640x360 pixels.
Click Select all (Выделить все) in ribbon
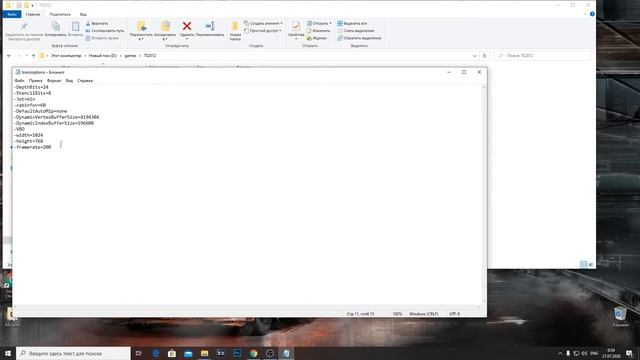click(352, 23)
